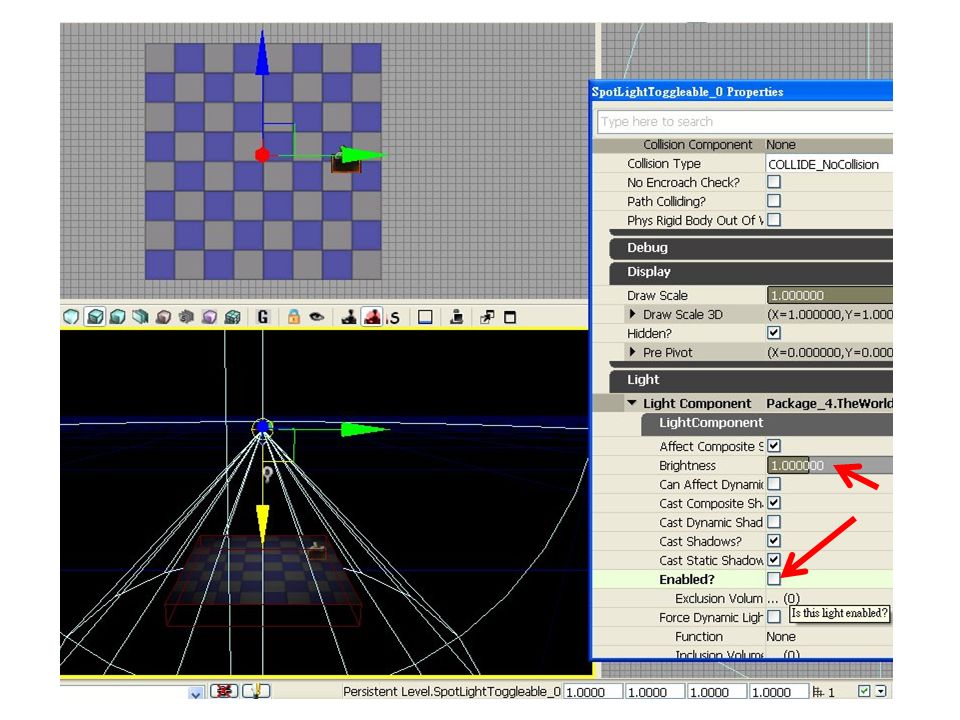The image size is (960, 720).
Task: Toggle the No Encroach Check? checkbox
Action: click(774, 182)
